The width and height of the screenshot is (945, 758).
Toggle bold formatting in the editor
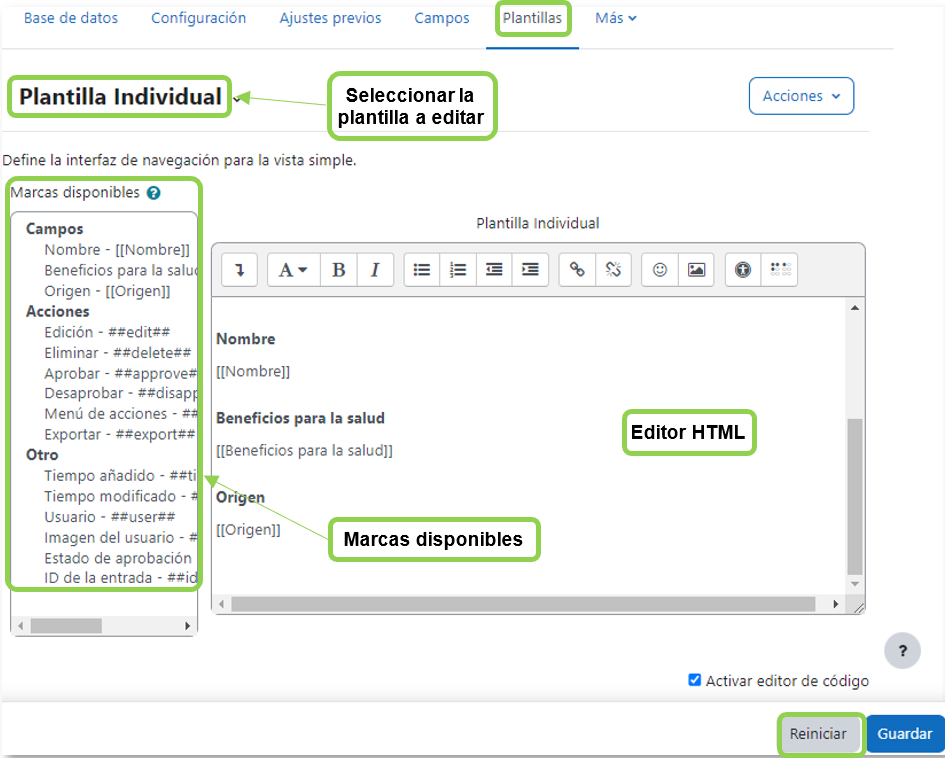pyautogui.click(x=339, y=270)
